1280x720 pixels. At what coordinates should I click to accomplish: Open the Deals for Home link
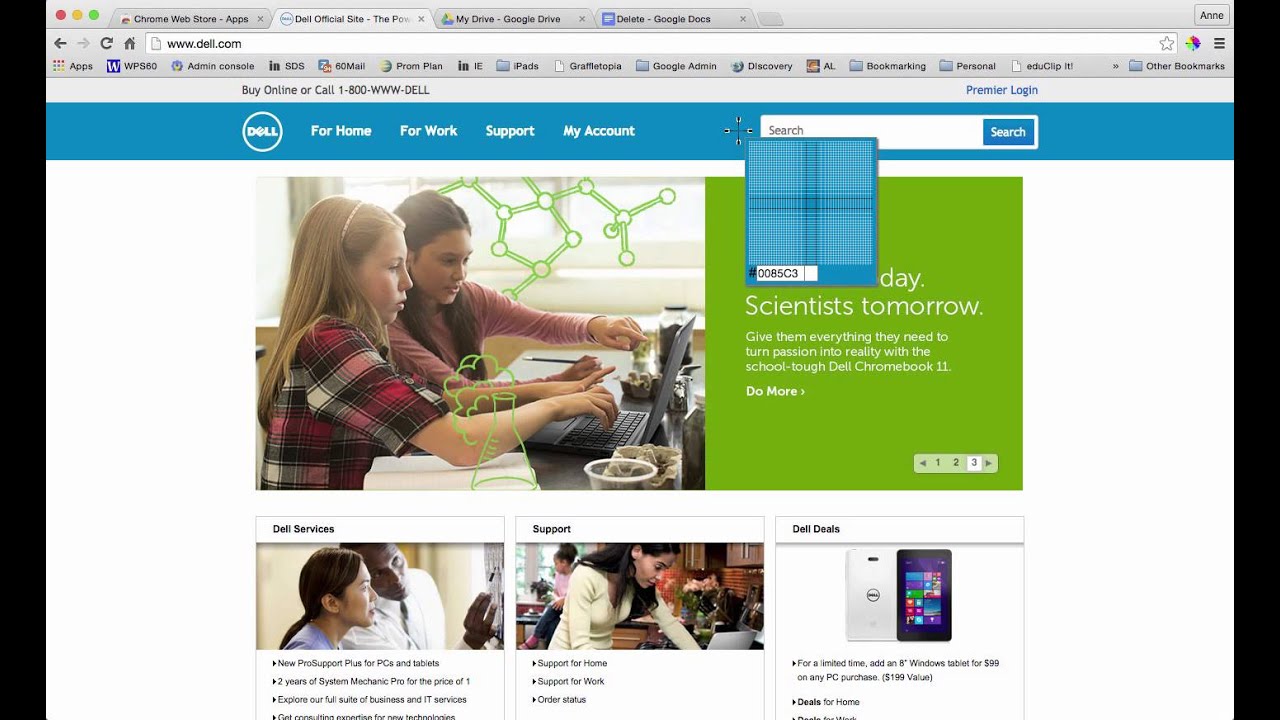828,702
